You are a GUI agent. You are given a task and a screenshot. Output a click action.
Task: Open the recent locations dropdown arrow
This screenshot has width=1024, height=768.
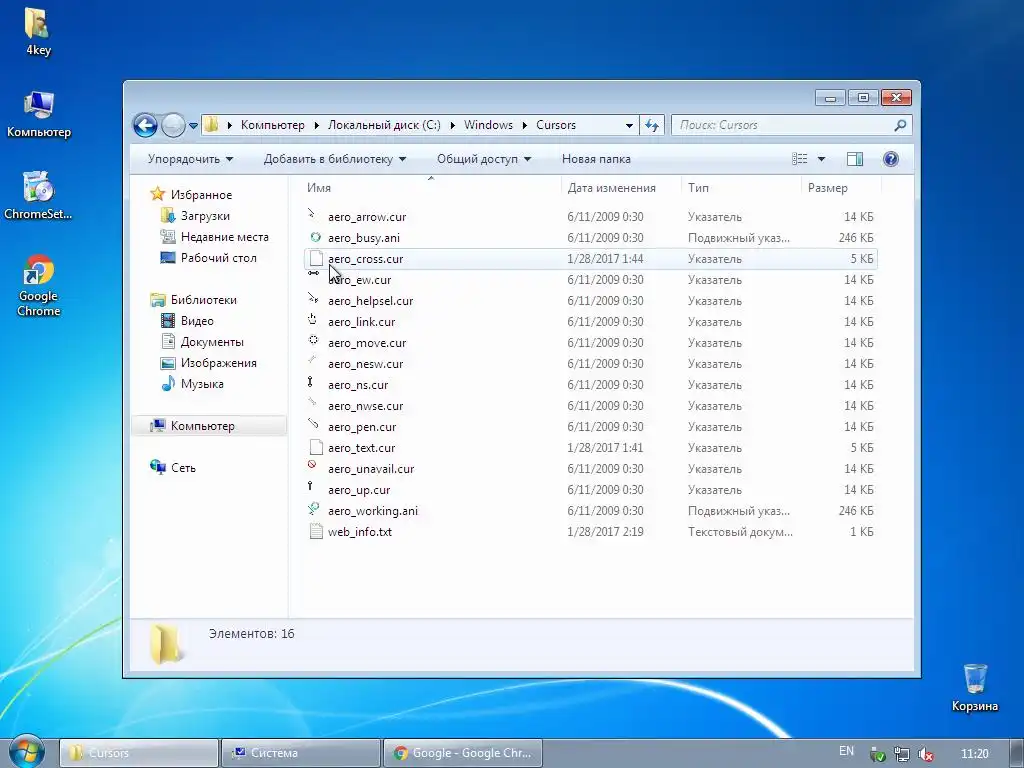(x=193, y=125)
